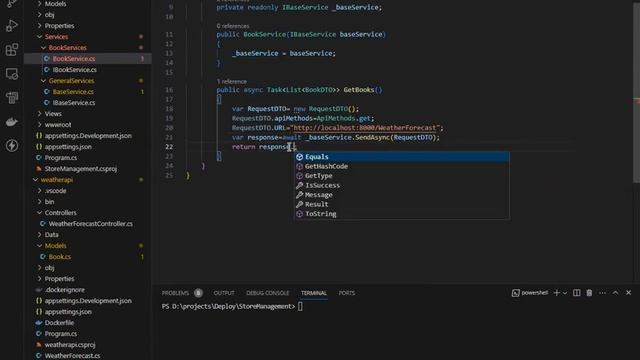Screen dimensions: 640x360
Task: Open StoreManagement.csproj file
Action: [x=88, y=169]
